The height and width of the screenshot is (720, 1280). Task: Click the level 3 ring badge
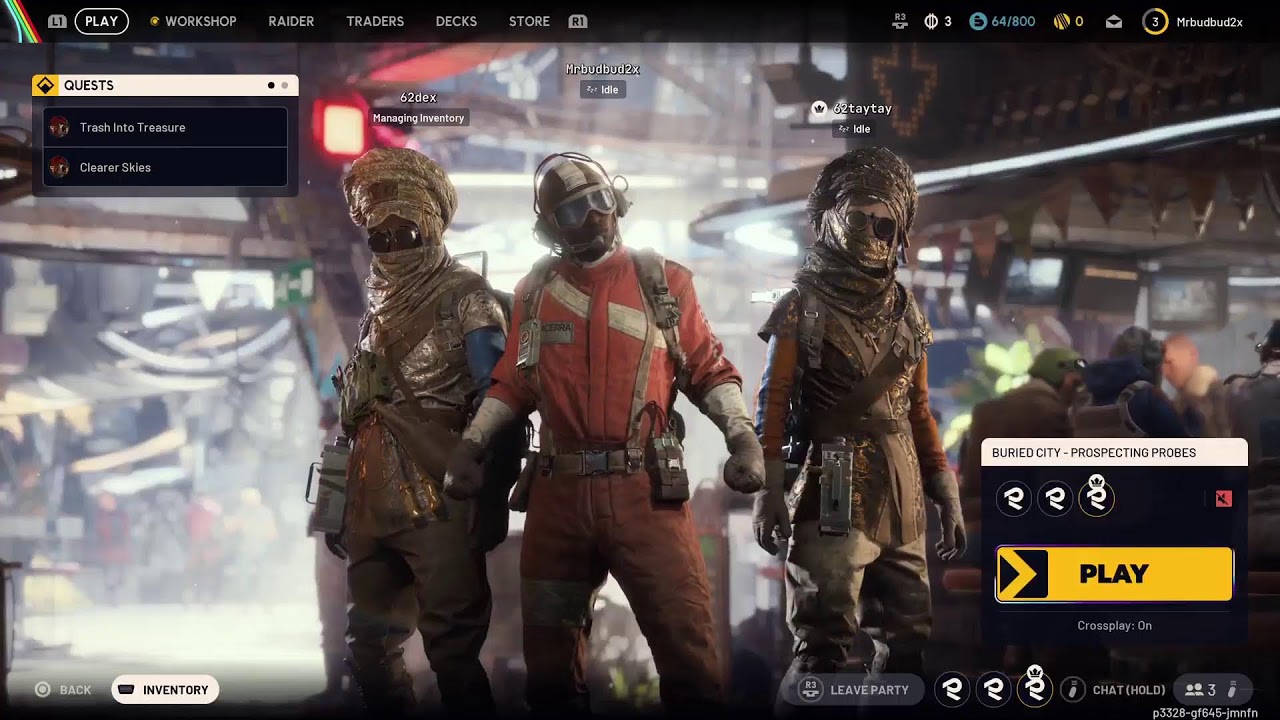[x=1155, y=21]
